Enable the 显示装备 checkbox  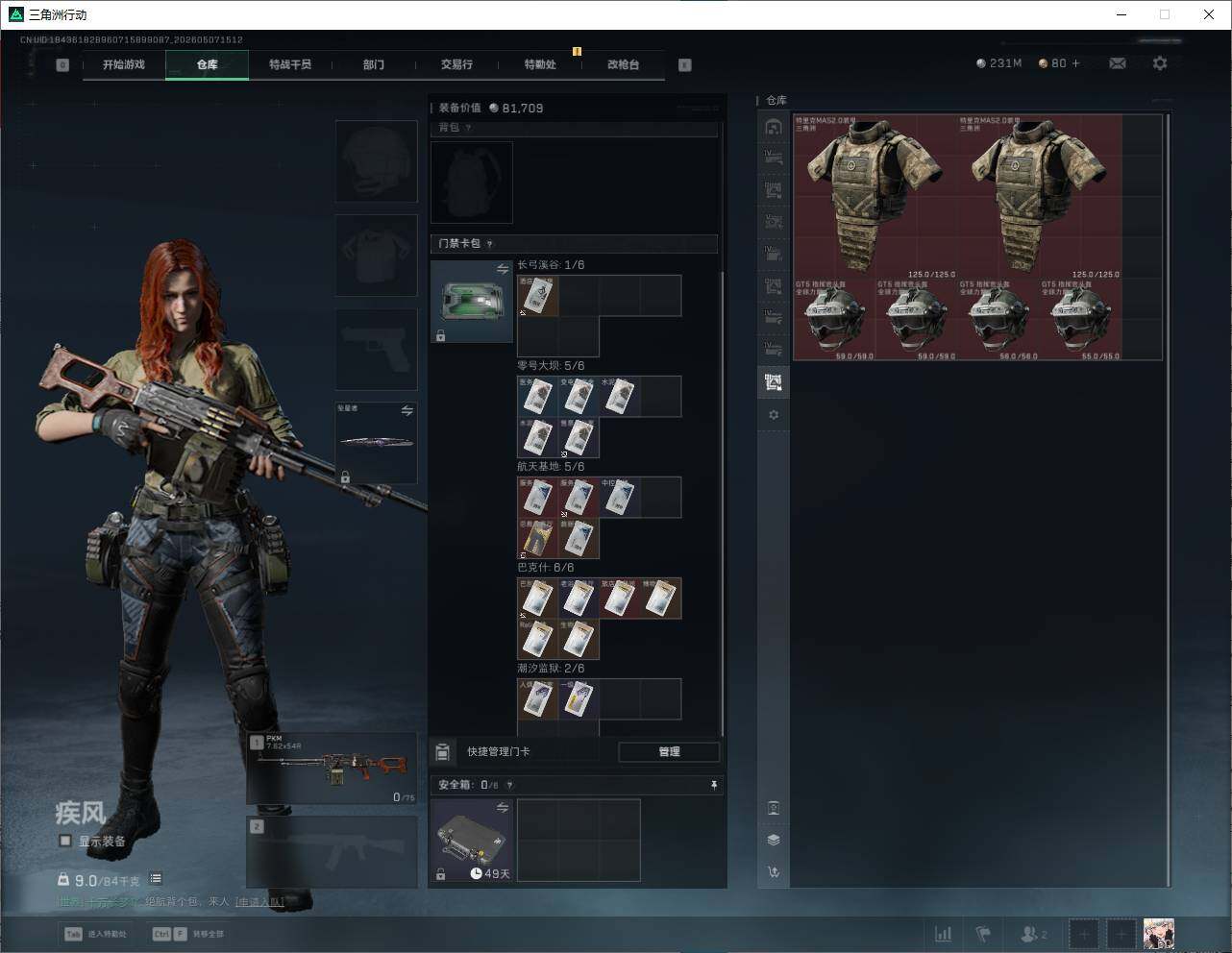pyautogui.click(x=65, y=841)
